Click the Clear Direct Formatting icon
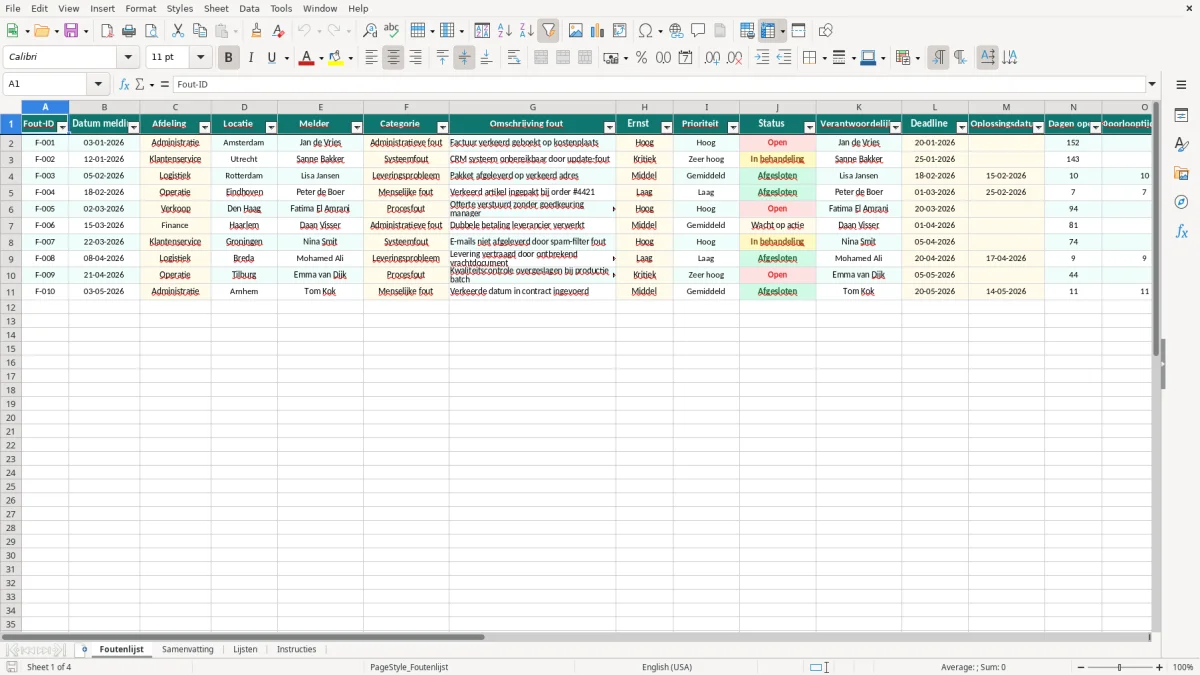 click(x=278, y=31)
